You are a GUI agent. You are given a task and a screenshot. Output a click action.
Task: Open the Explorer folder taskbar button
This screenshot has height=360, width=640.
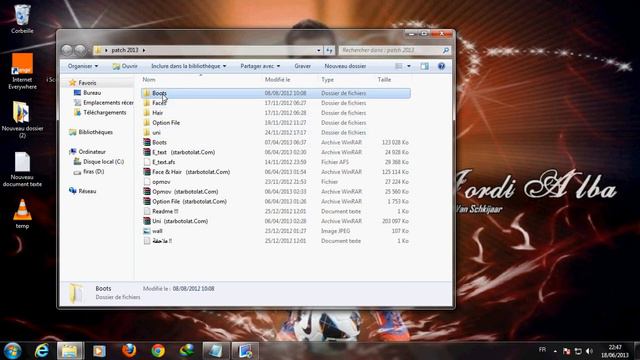pos(70,351)
